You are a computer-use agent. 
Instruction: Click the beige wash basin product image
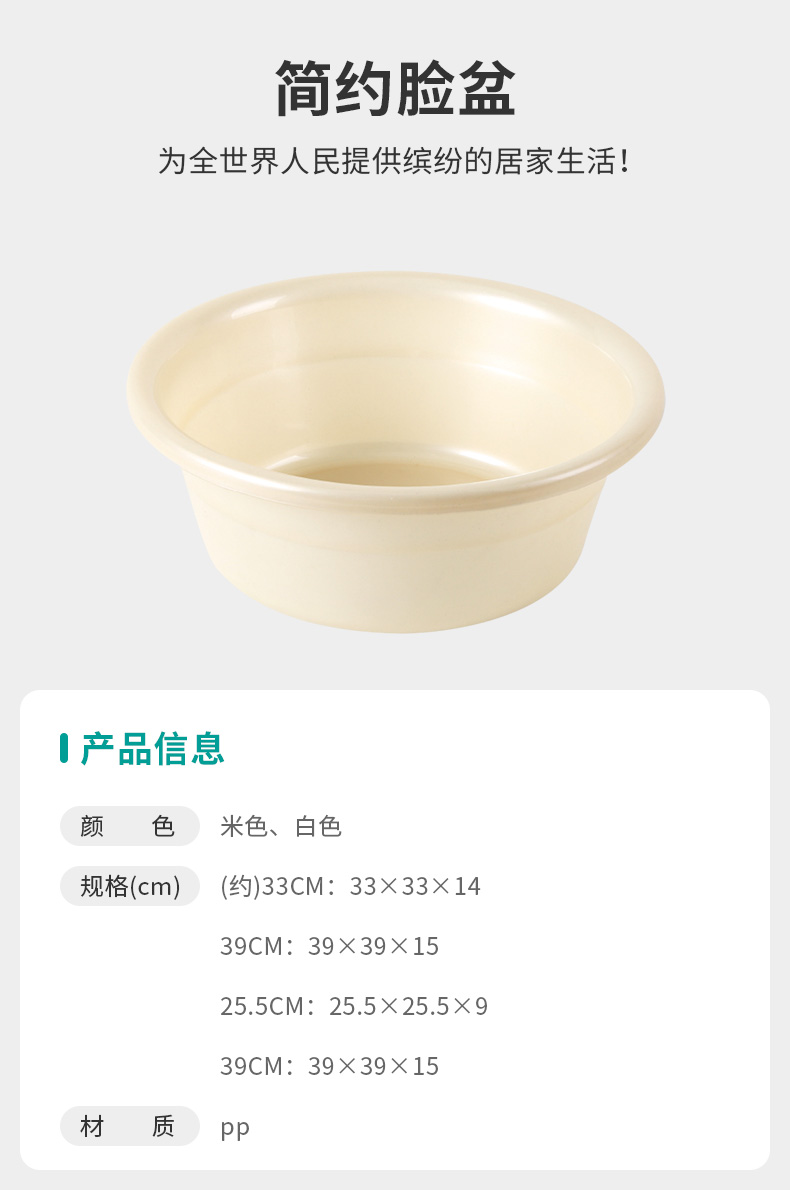click(395, 452)
